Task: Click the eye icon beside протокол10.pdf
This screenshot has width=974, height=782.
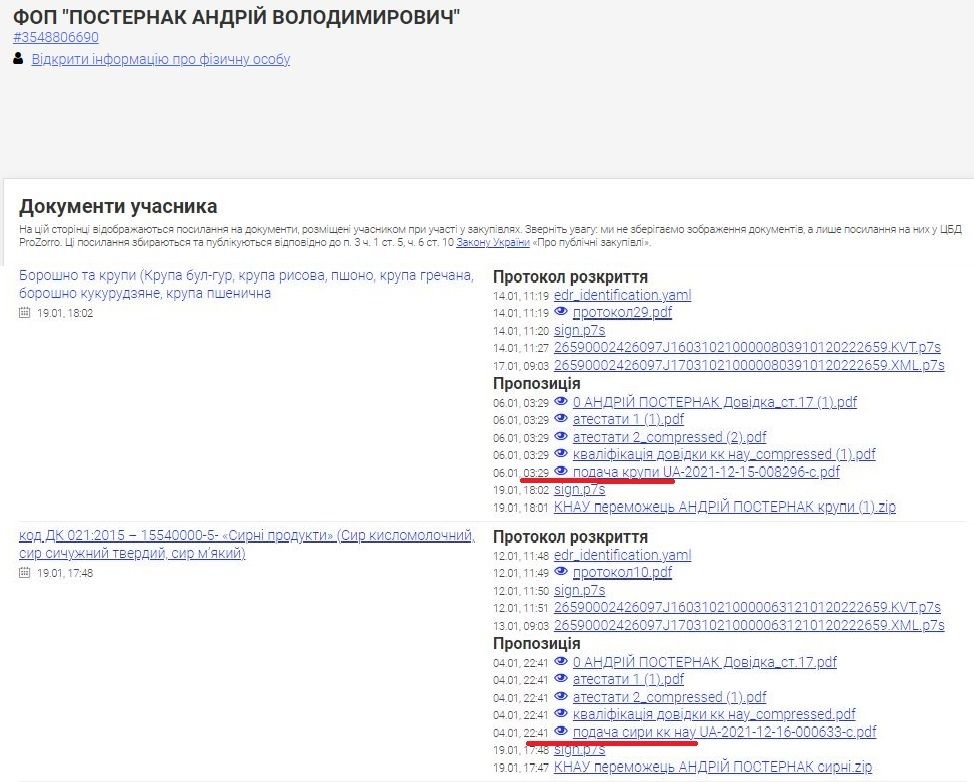Action: click(561, 573)
